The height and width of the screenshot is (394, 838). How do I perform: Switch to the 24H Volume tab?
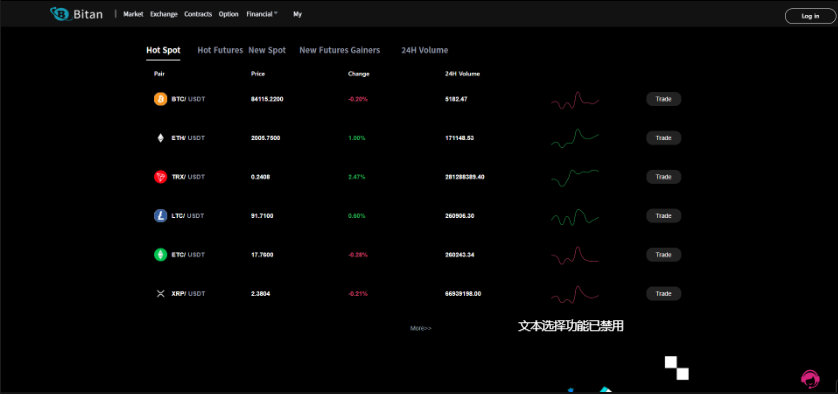425,50
